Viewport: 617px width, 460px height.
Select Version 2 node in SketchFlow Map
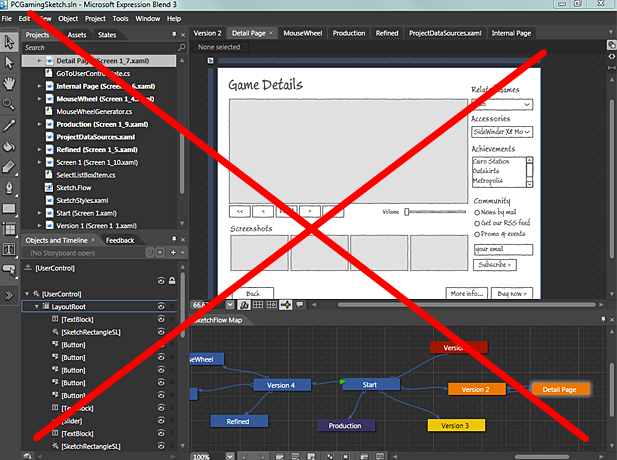click(x=477, y=389)
